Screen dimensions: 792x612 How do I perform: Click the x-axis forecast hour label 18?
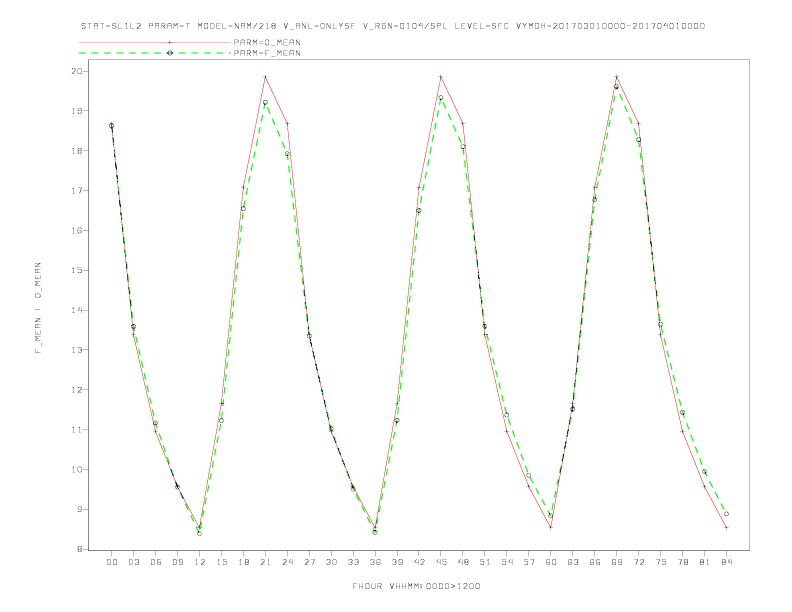243,562
